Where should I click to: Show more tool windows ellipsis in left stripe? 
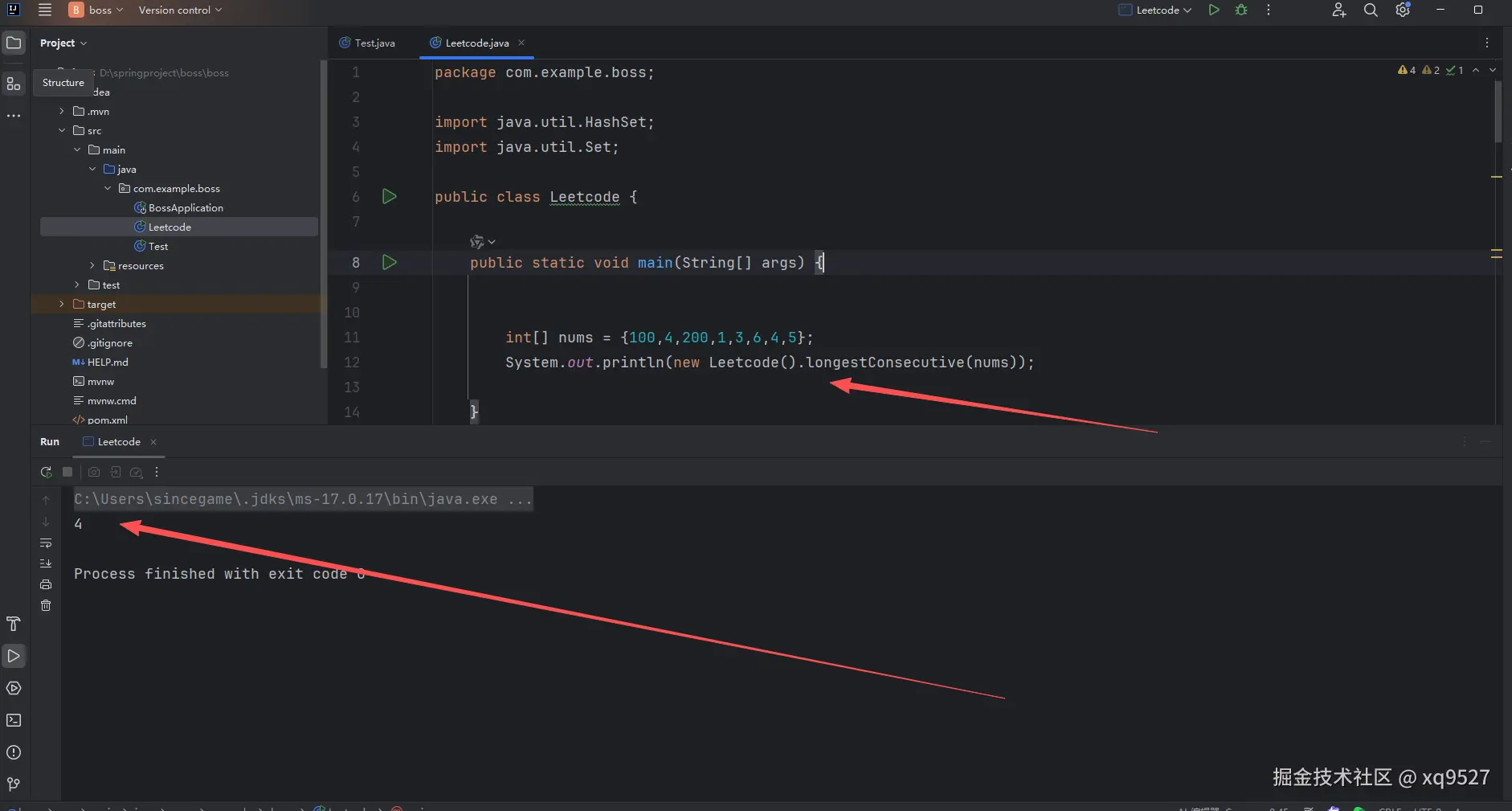coord(14,116)
